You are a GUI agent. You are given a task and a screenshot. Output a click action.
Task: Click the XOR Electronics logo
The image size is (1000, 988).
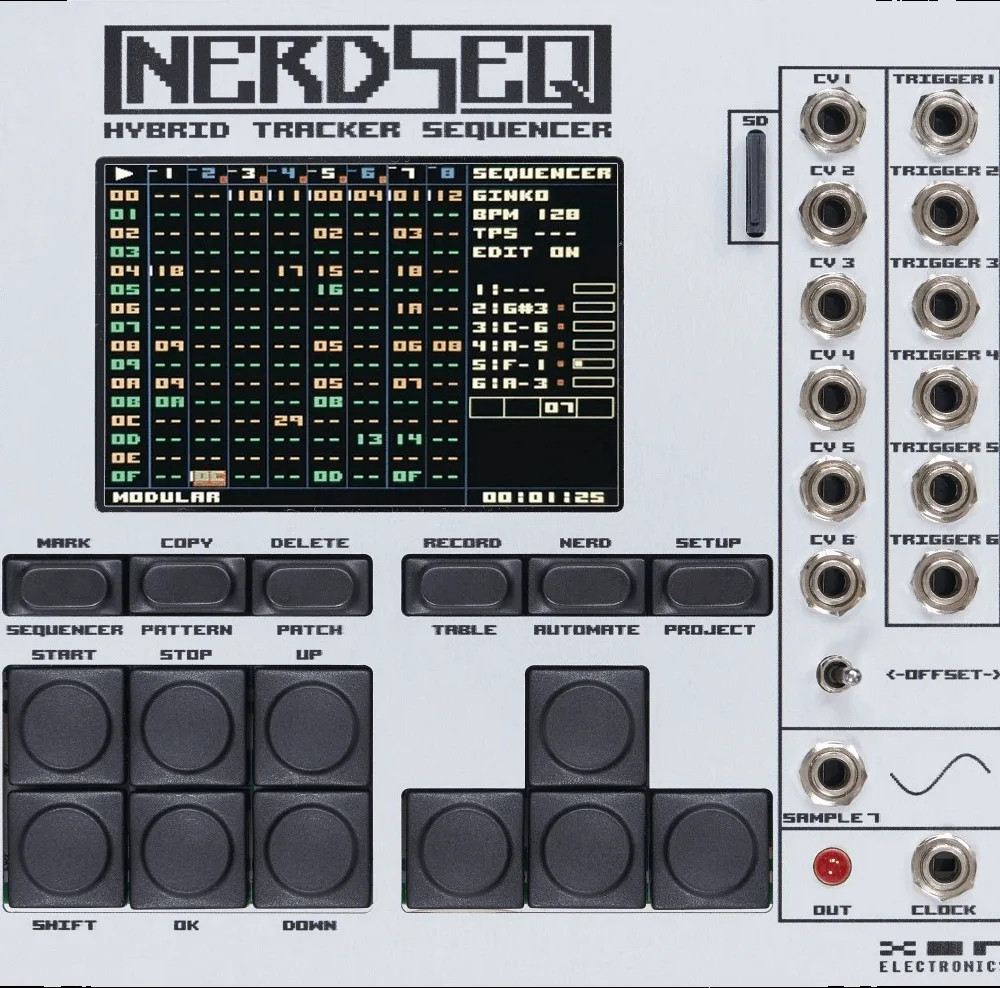pos(939,957)
